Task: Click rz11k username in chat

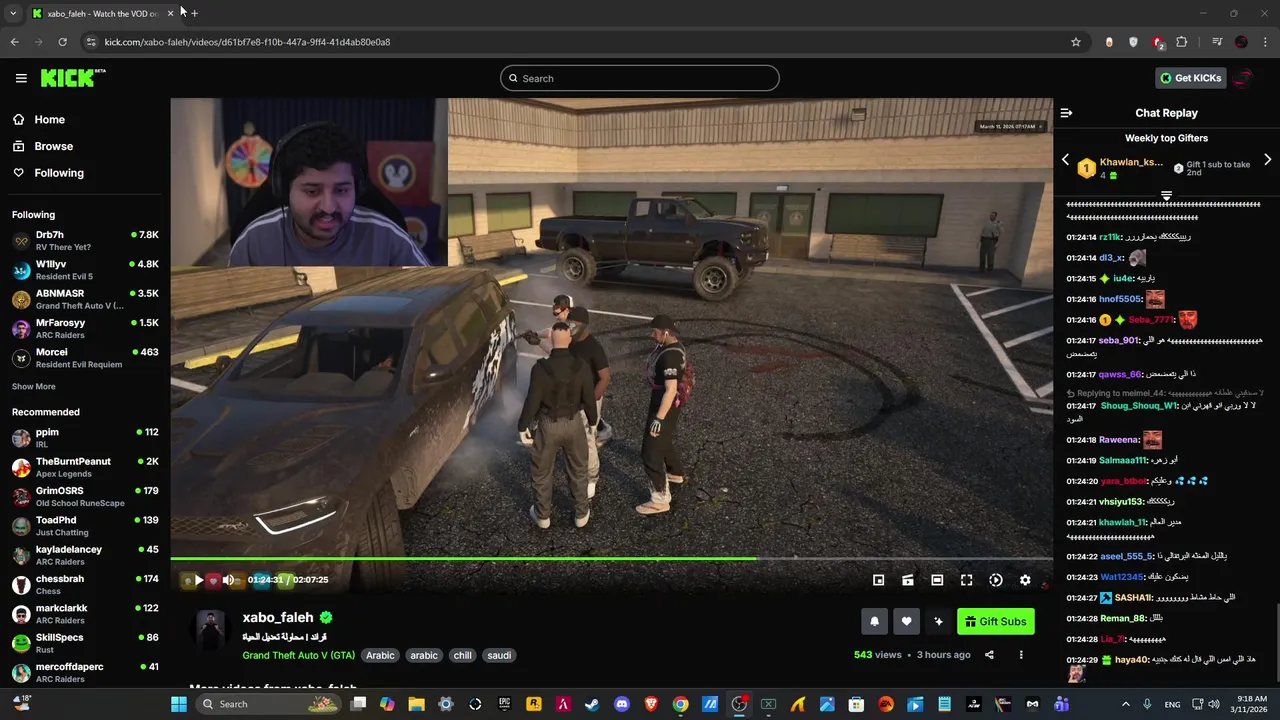Action: pos(1110,237)
